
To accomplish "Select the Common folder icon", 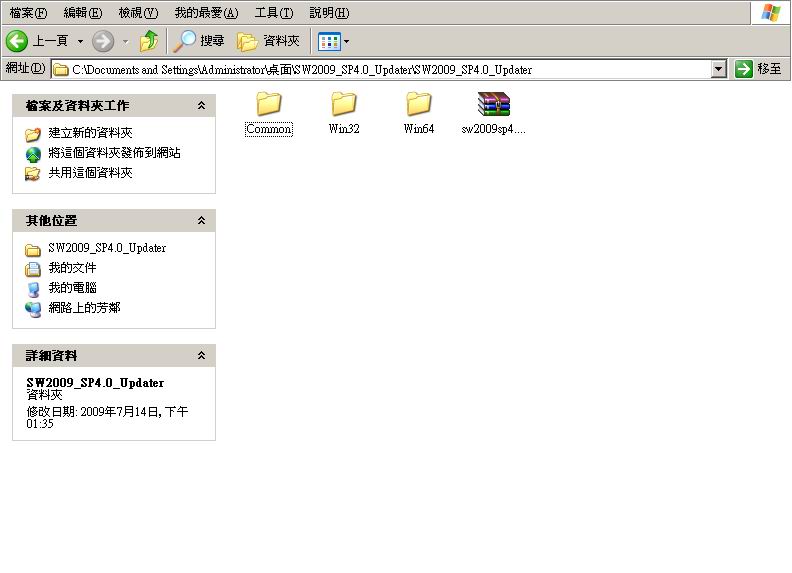I will 269,104.
